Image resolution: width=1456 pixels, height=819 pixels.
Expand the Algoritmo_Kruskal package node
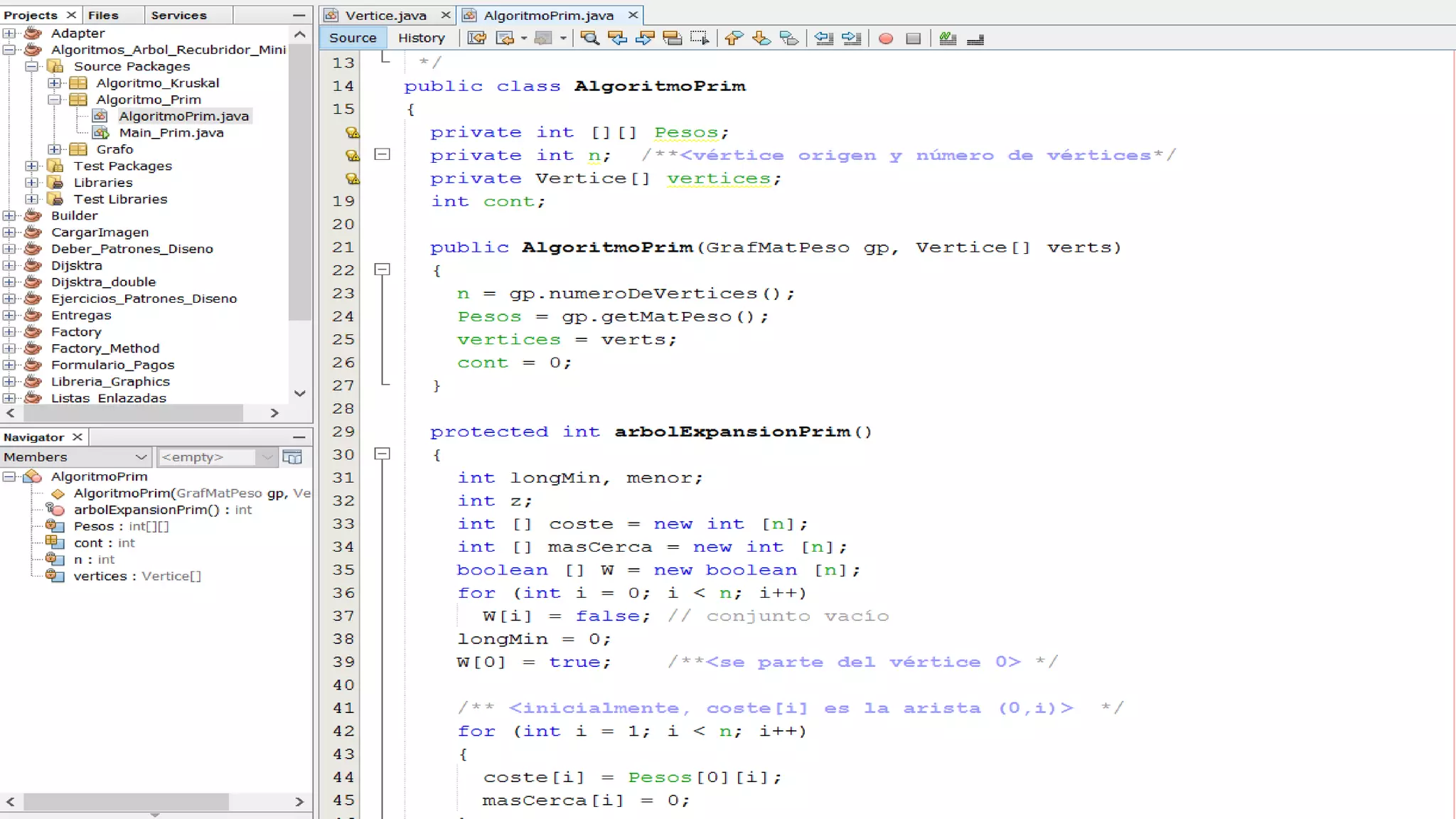55,83
